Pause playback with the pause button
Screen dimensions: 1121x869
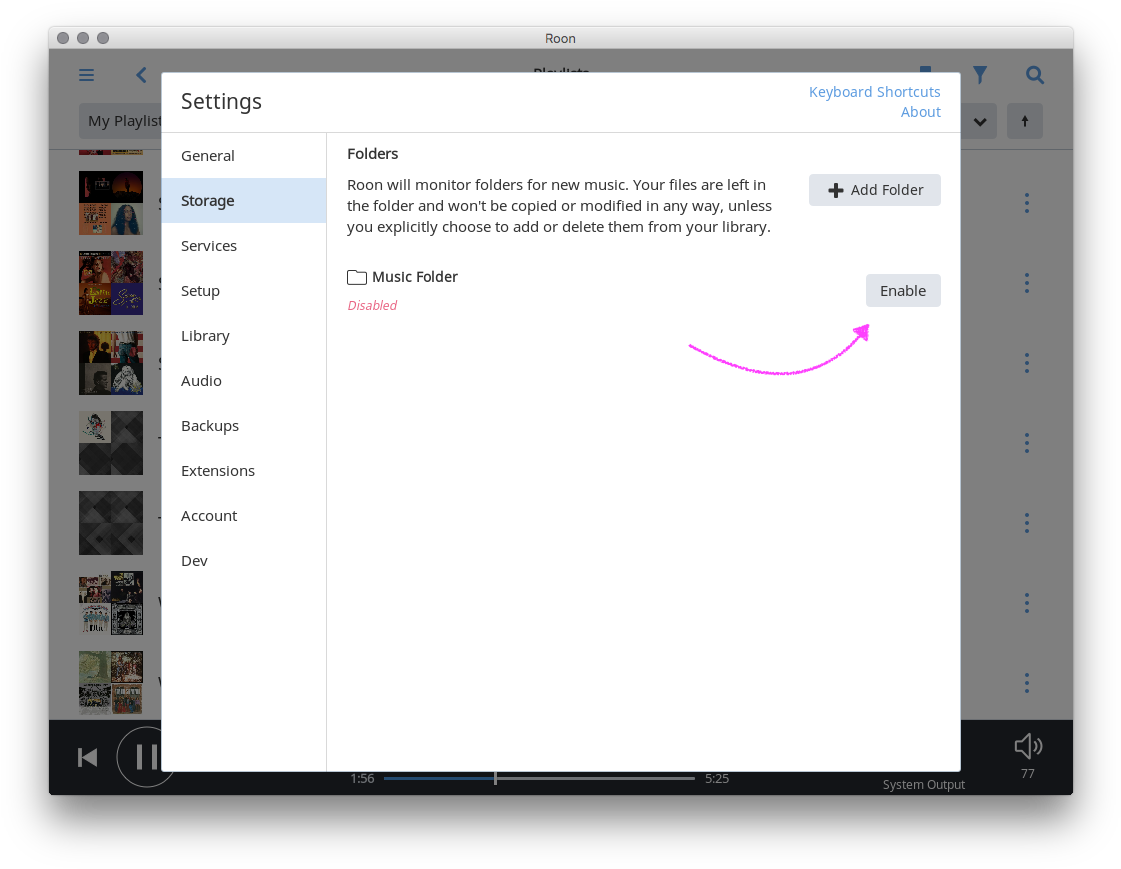click(x=146, y=757)
